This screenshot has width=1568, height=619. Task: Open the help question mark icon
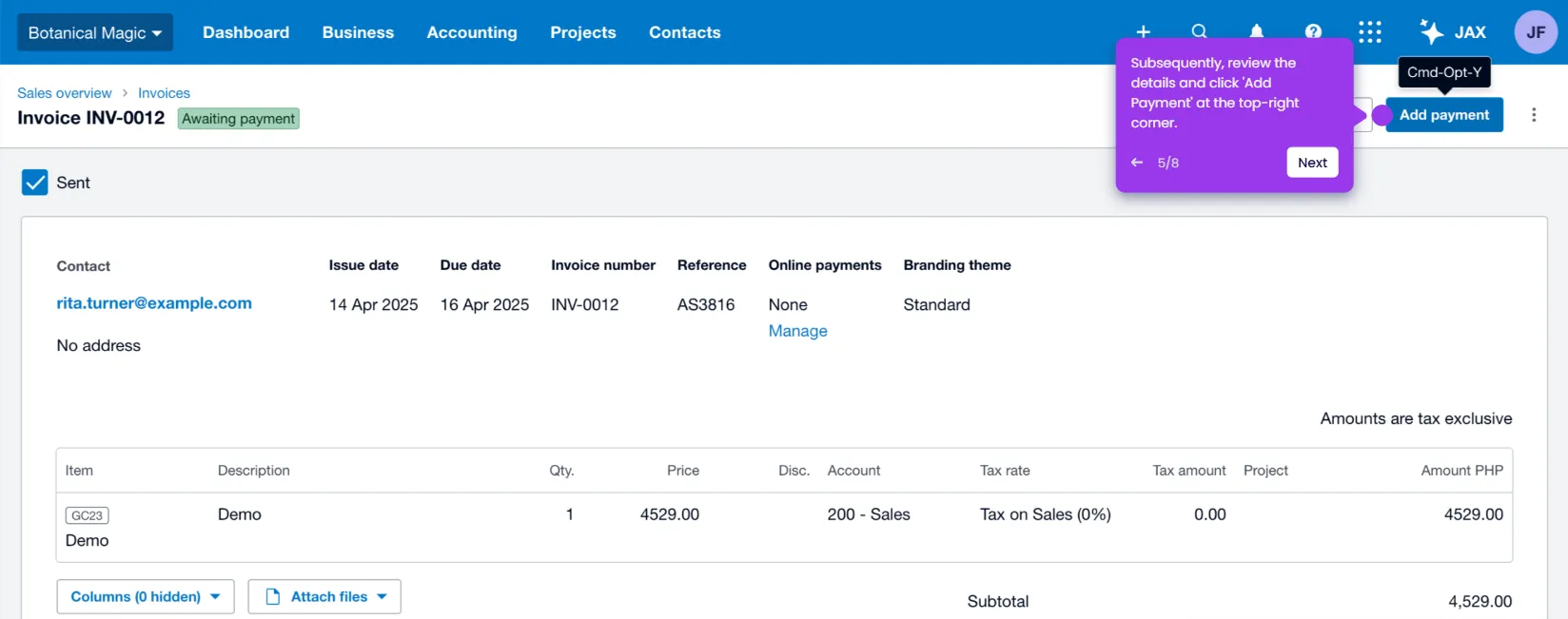tap(1313, 31)
